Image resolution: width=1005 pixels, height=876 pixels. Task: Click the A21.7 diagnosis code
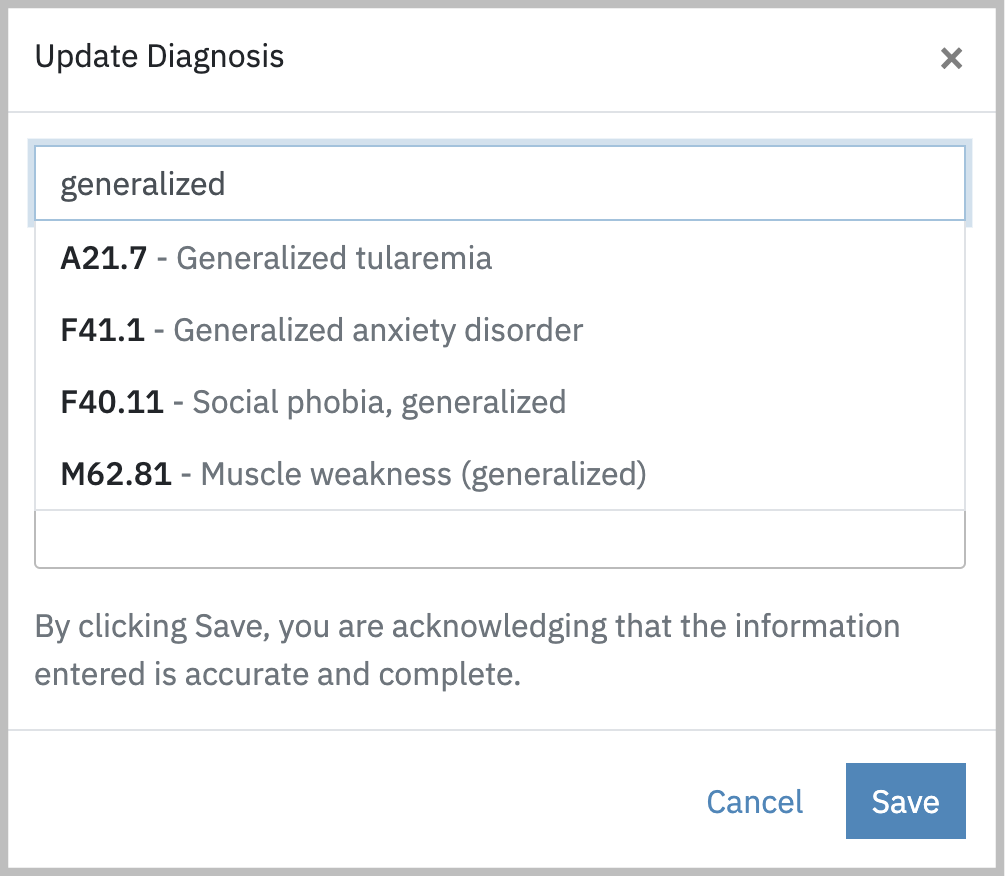(104, 258)
